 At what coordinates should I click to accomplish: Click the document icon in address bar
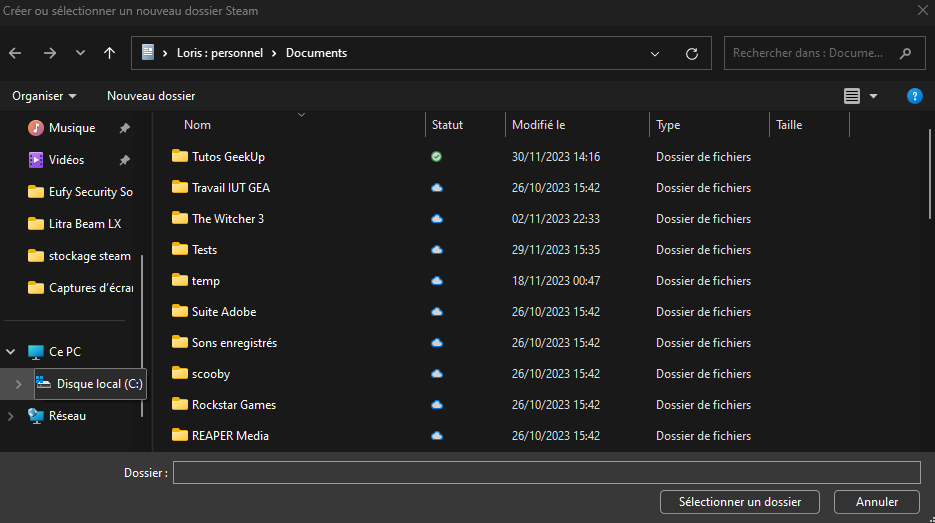[148, 52]
